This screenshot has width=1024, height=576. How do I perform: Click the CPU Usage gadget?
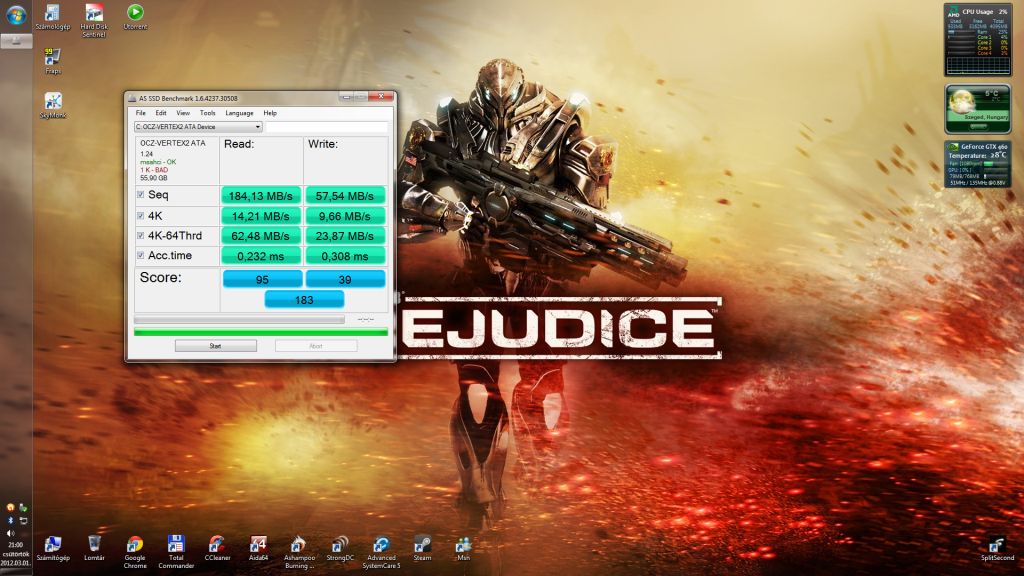point(978,40)
